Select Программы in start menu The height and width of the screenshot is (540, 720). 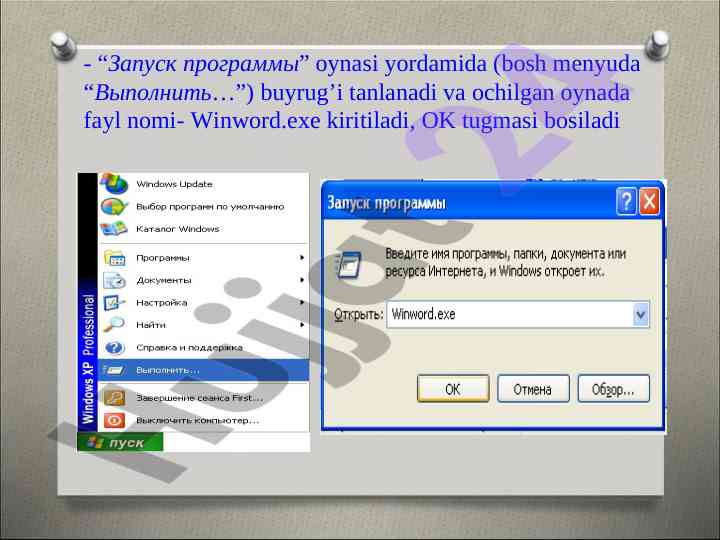coord(204,258)
